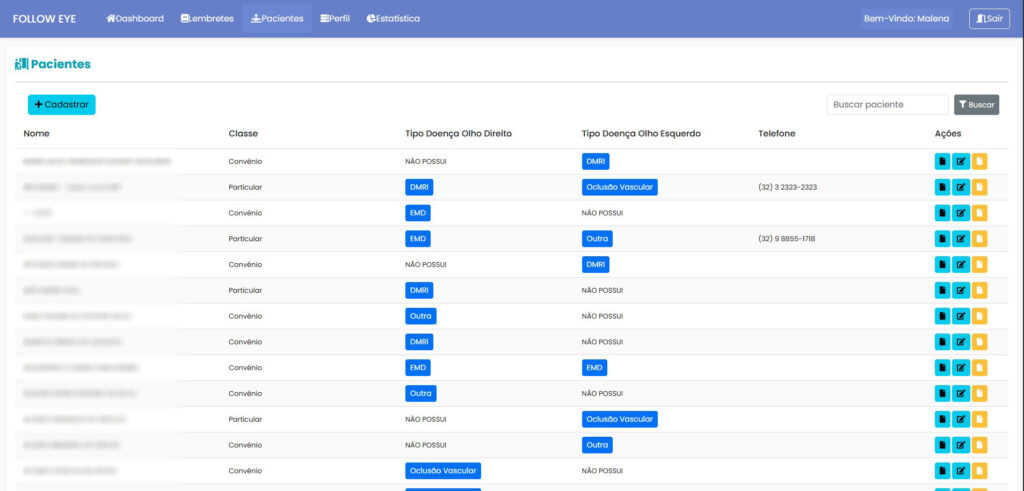Click blue document icon in first patient row
The height and width of the screenshot is (491, 1024).
click(x=942, y=161)
